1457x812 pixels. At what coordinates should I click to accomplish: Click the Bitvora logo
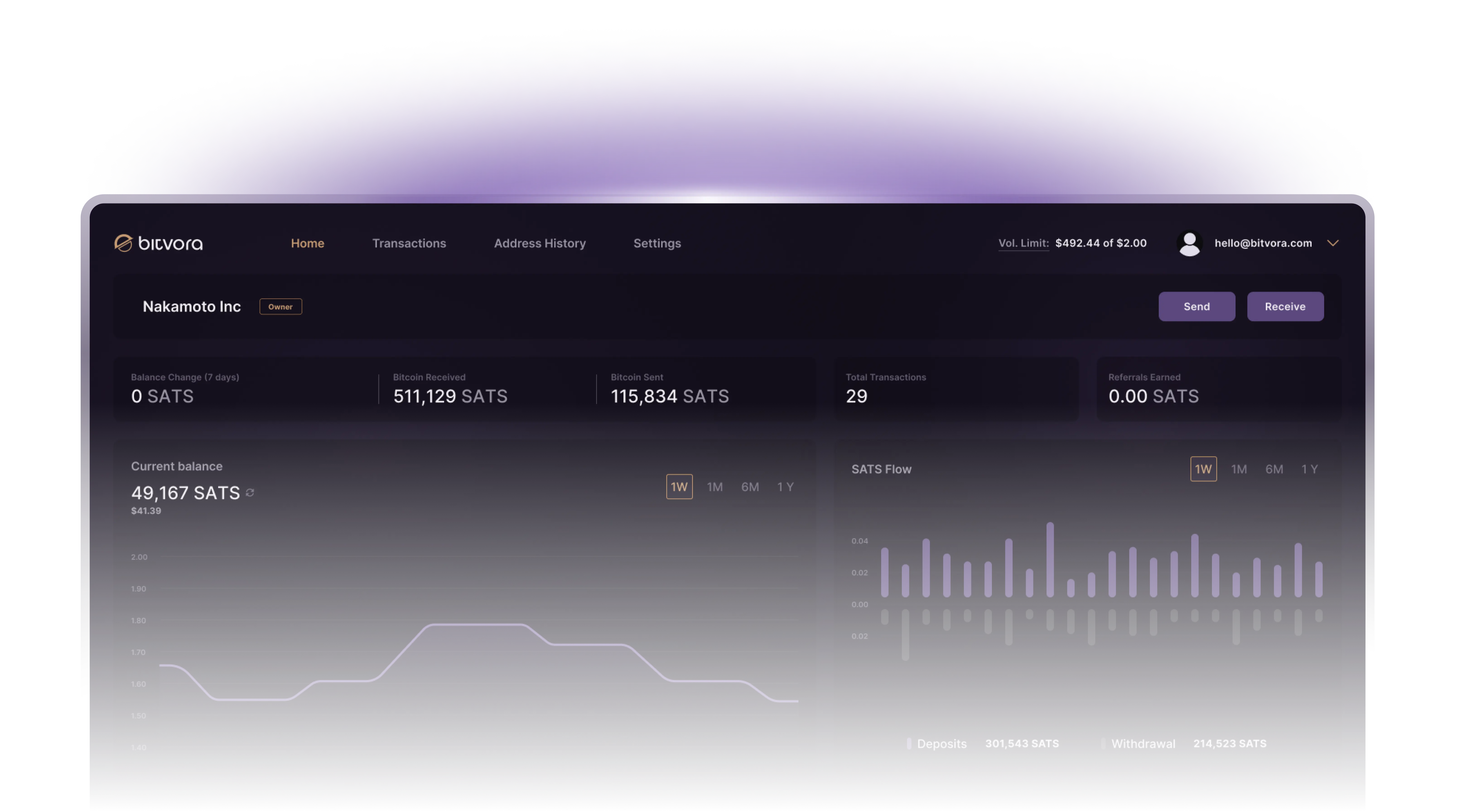[158, 243]
